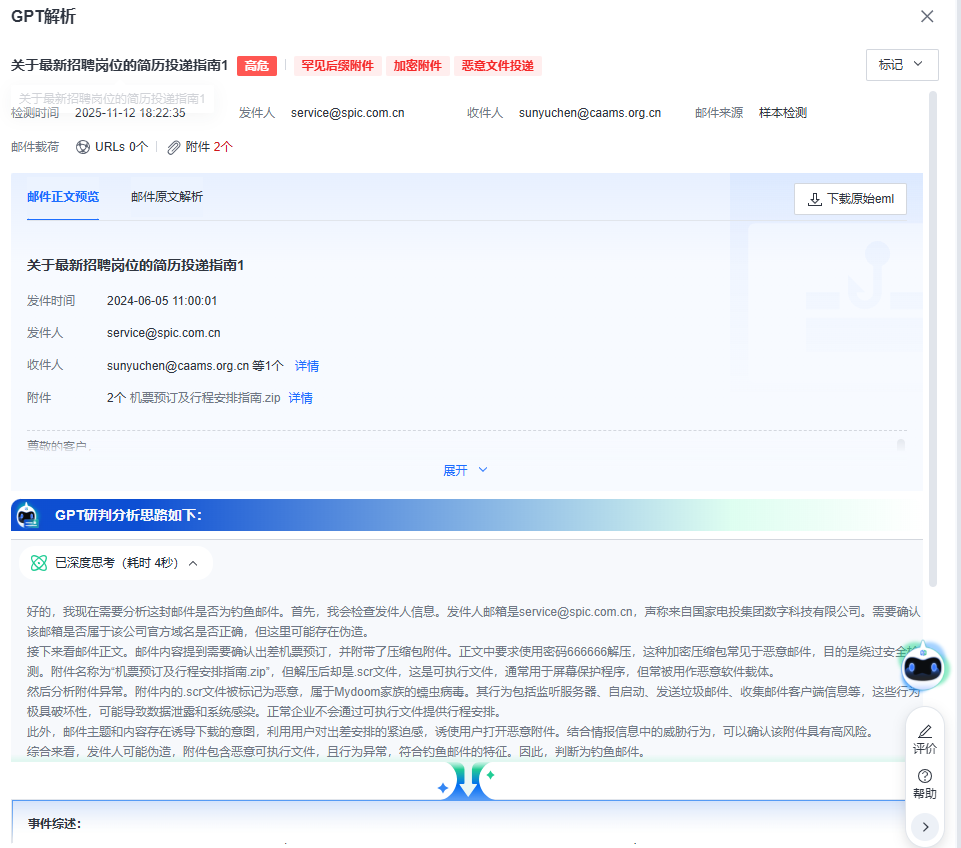Expand side panel with right chevron button
This screenshot has width=961, height=848.
(x=925, y=826)
